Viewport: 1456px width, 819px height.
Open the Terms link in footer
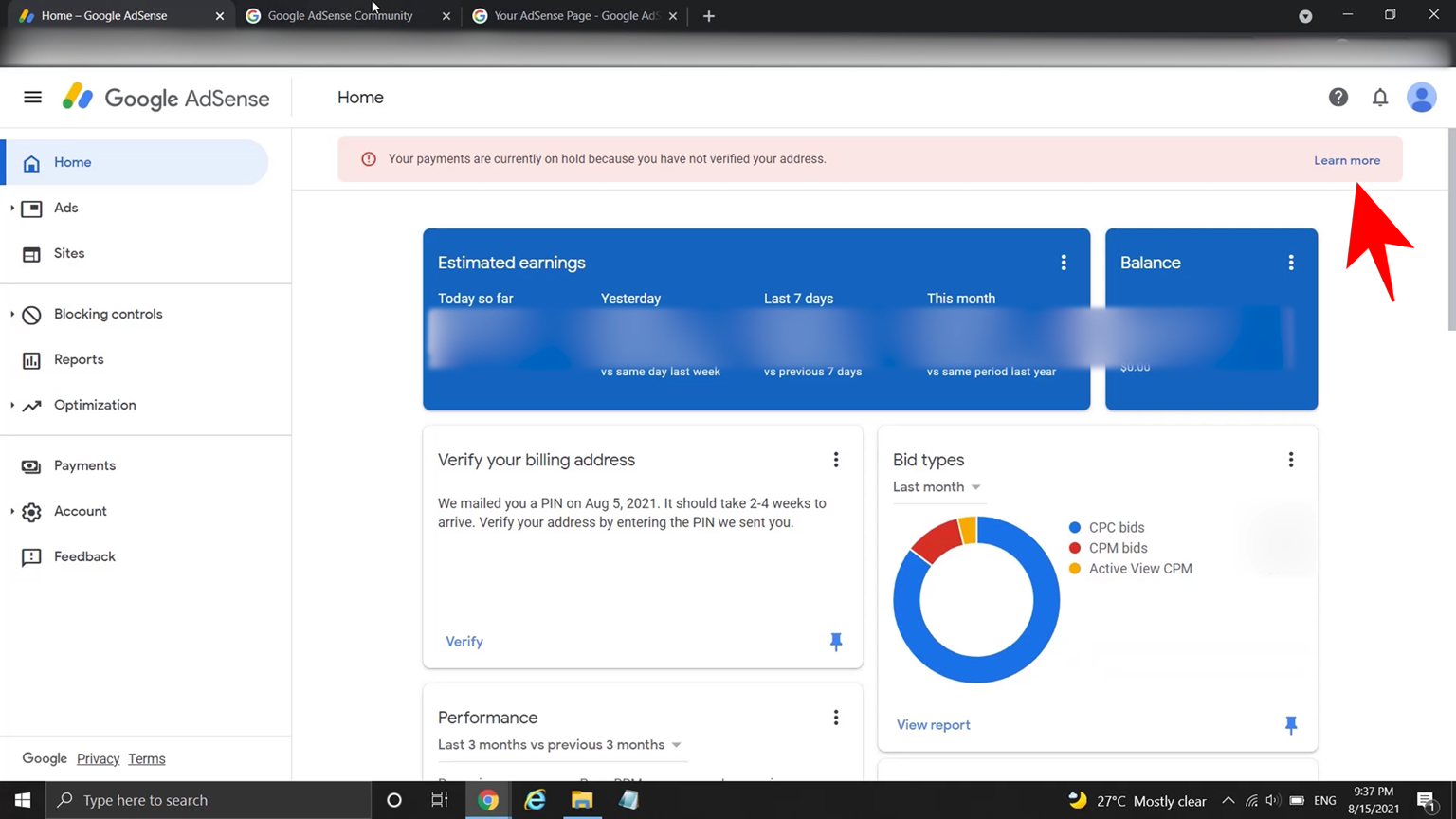pos(147,758)
